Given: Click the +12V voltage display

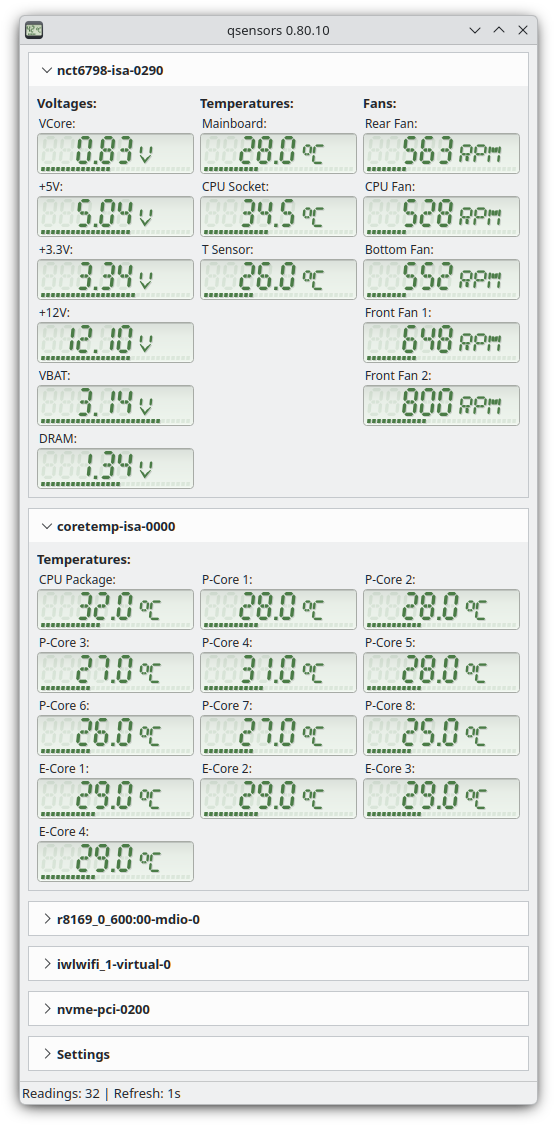Looking at the screenshot, I should point(115,342).
